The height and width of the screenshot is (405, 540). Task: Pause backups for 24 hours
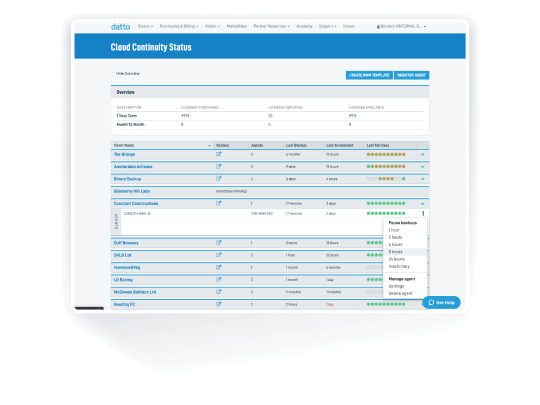[x=396, y=259]
